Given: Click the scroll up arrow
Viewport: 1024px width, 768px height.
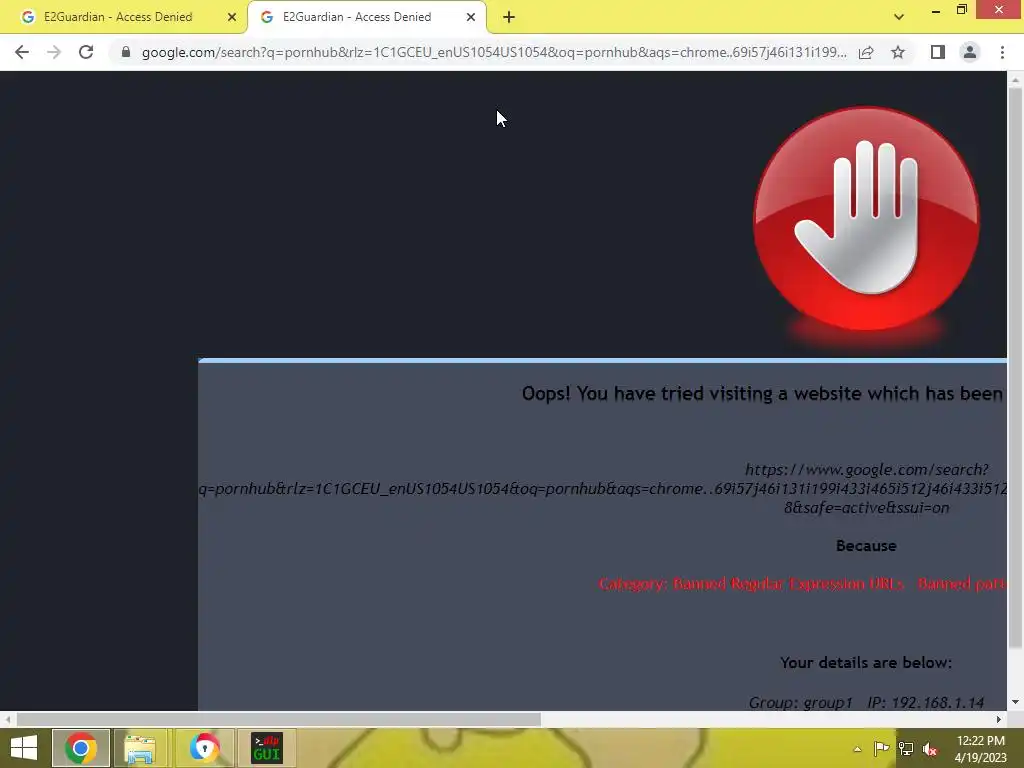Looking at the screenshot, I should (1015, 80).
